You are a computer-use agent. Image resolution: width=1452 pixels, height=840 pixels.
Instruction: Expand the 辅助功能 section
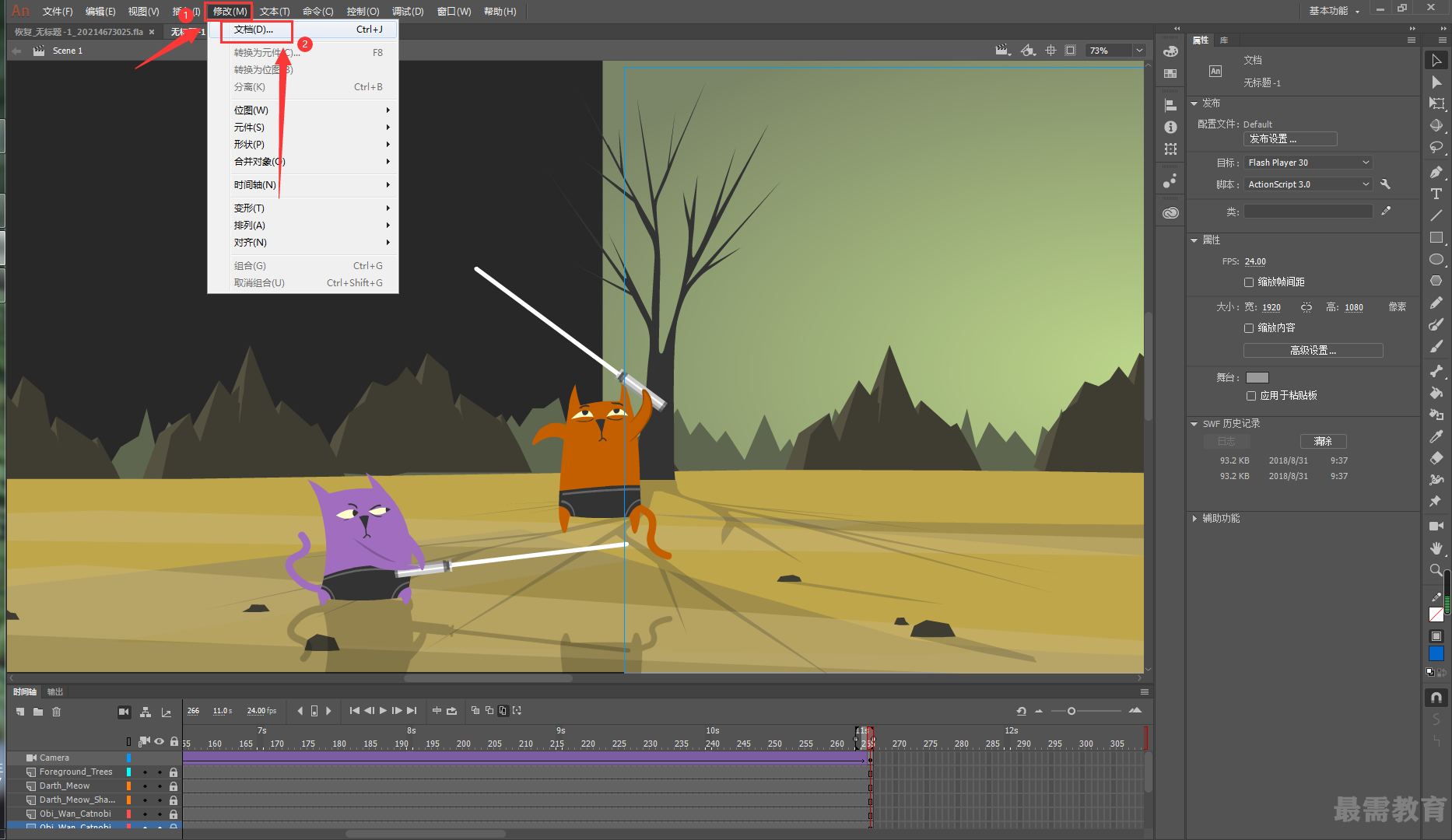click(x=1194, y=519)
